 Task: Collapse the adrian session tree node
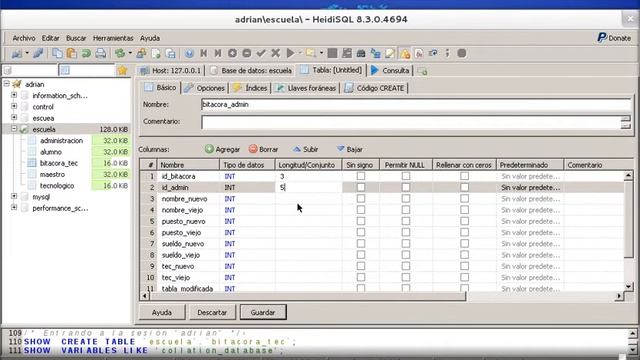pos(7,84)
